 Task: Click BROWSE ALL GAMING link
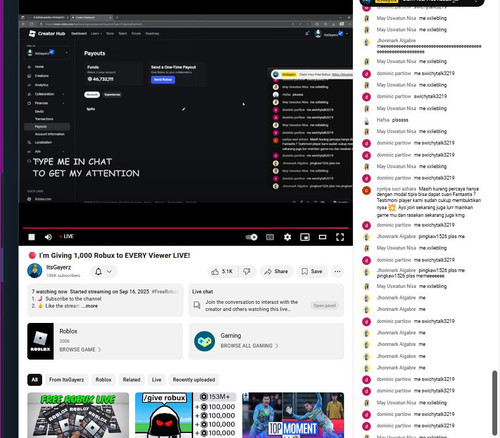tap(249, 346)
